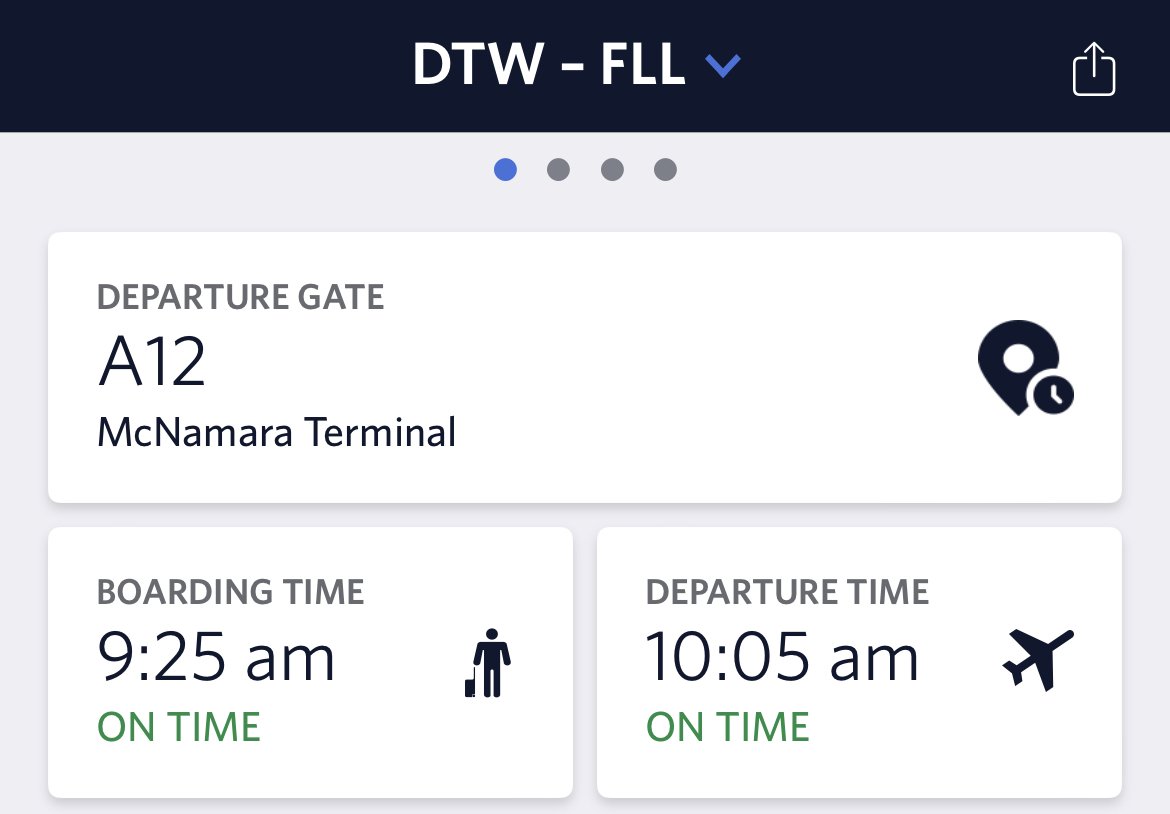Go to the fourth page dot
Viewport: 1170px width, 814px height.
point(665,169)
